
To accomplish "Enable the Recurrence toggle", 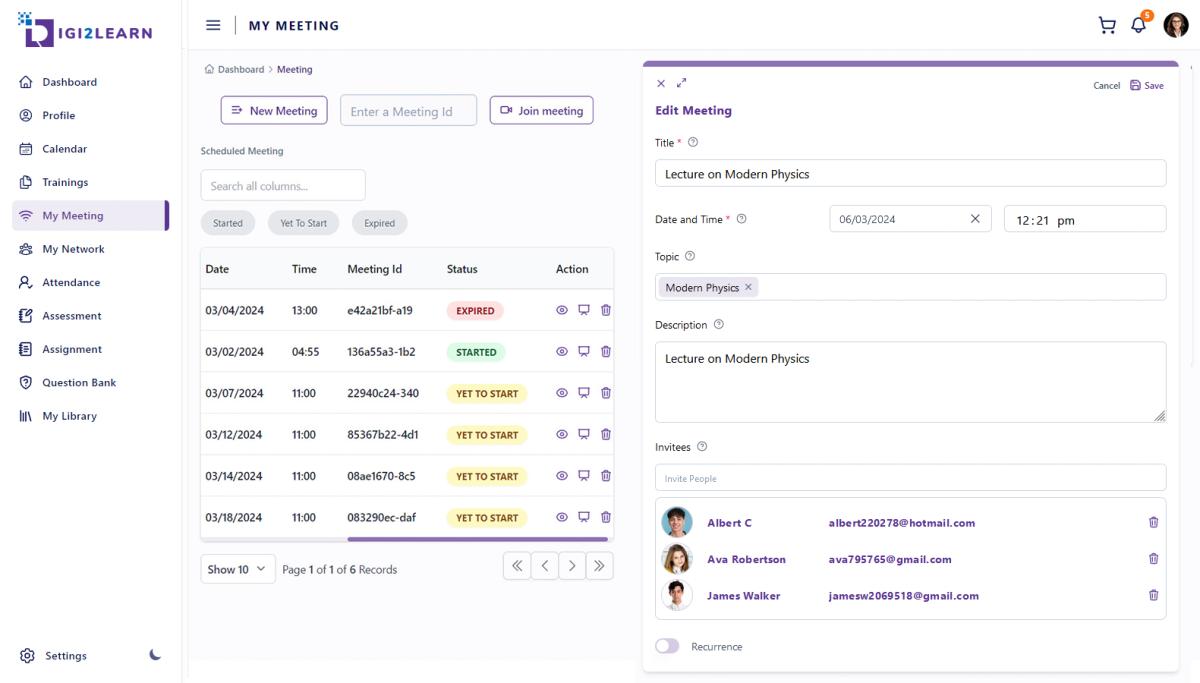I will coord(667,646).
